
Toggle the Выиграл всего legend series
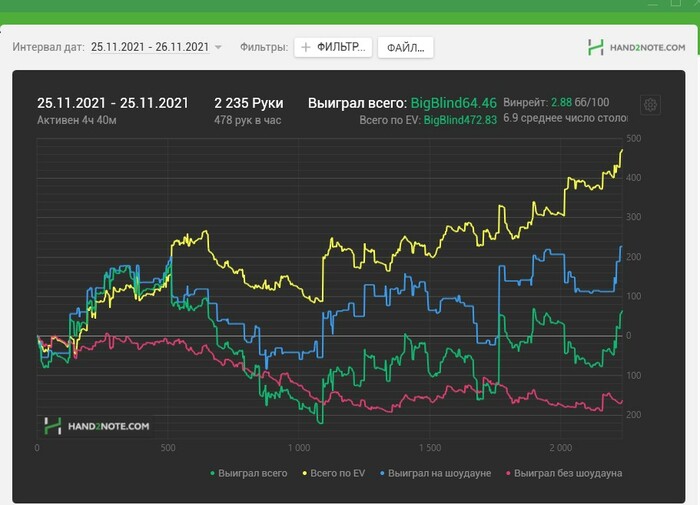click(249, 473)
